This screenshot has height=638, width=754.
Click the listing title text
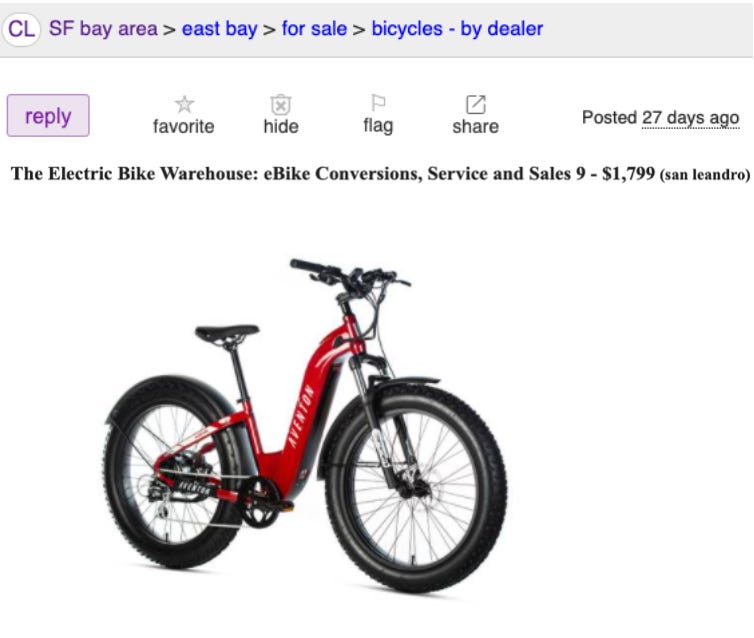coord(298,174)
